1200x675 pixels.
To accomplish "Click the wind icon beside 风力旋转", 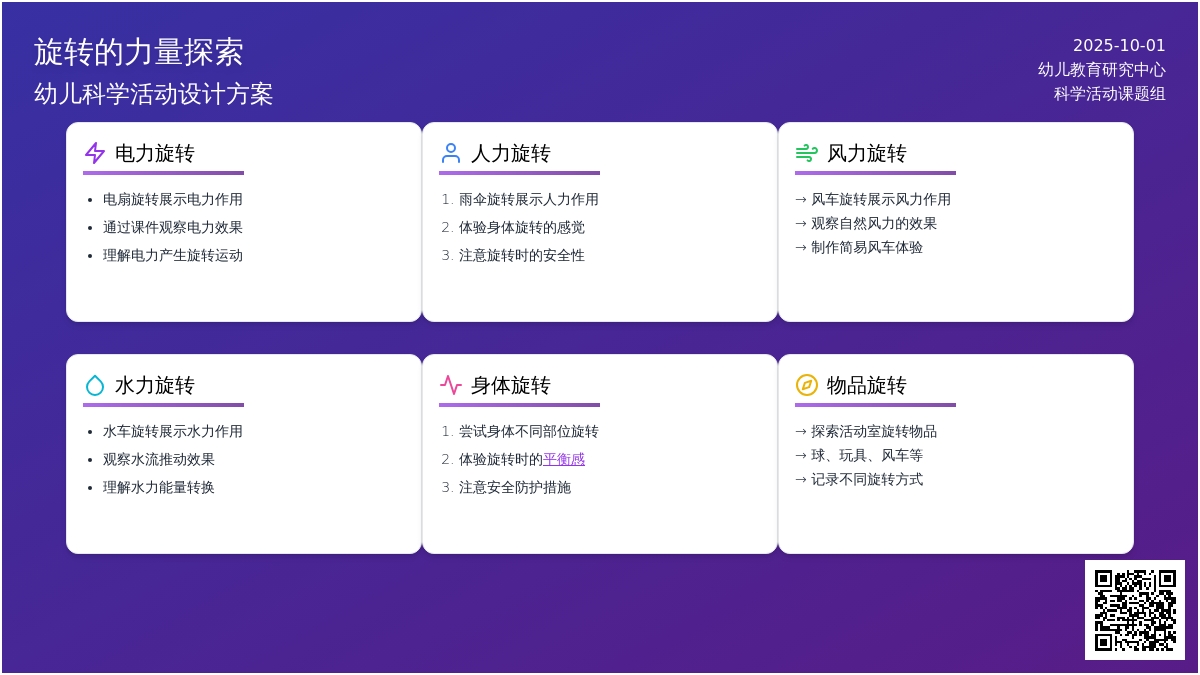I will [x=806, y=153].
